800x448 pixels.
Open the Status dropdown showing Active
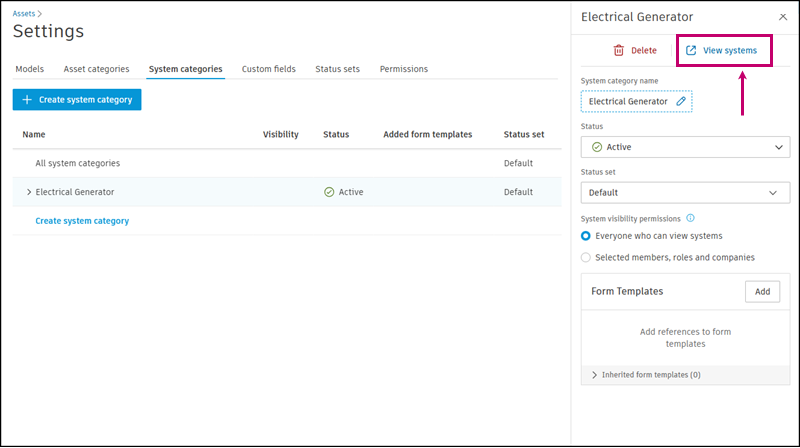[x=685, y=147]
